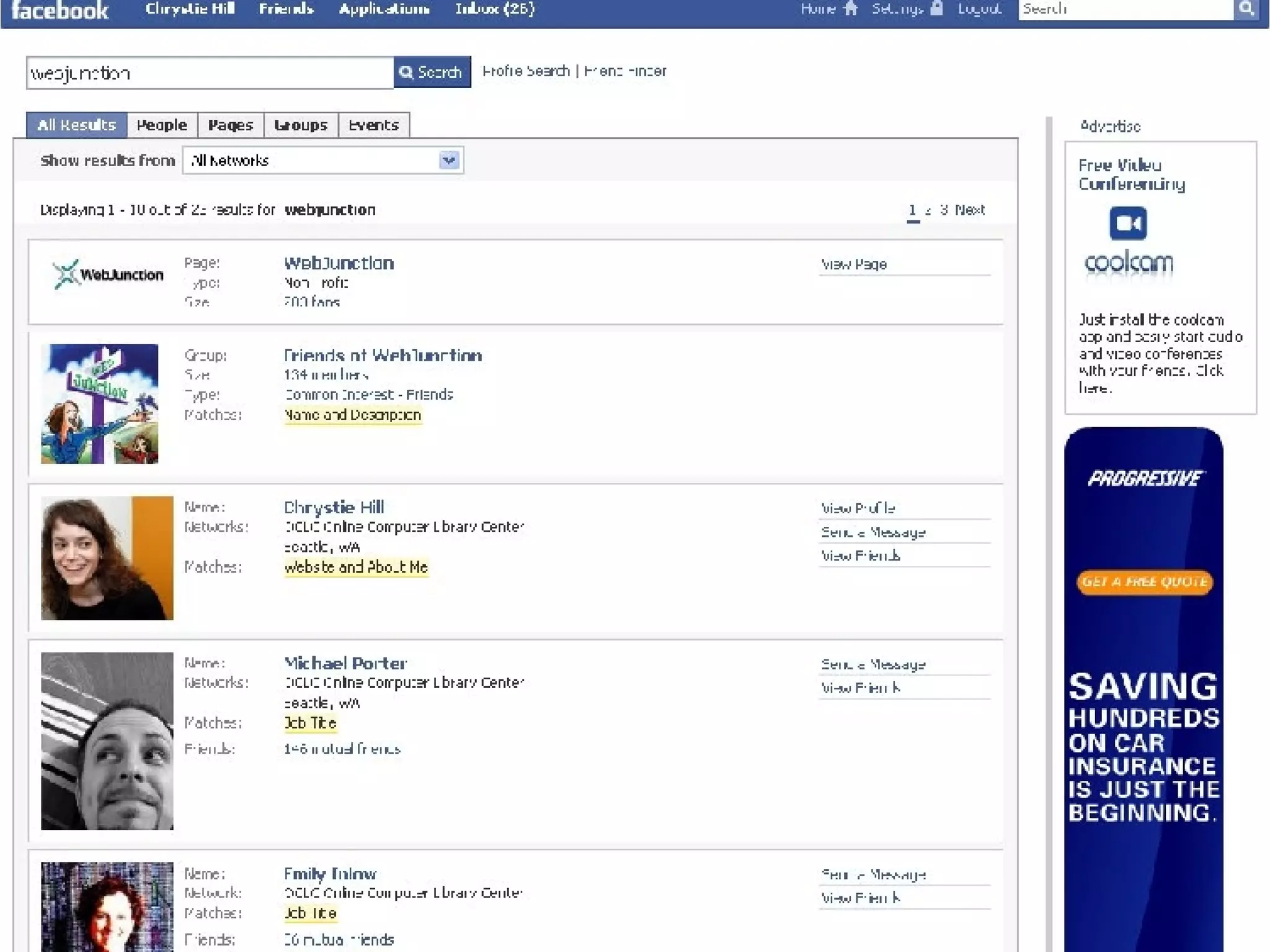Click View Page for WebJunction
Screen dimensions: 1270x952
[854, 265]
